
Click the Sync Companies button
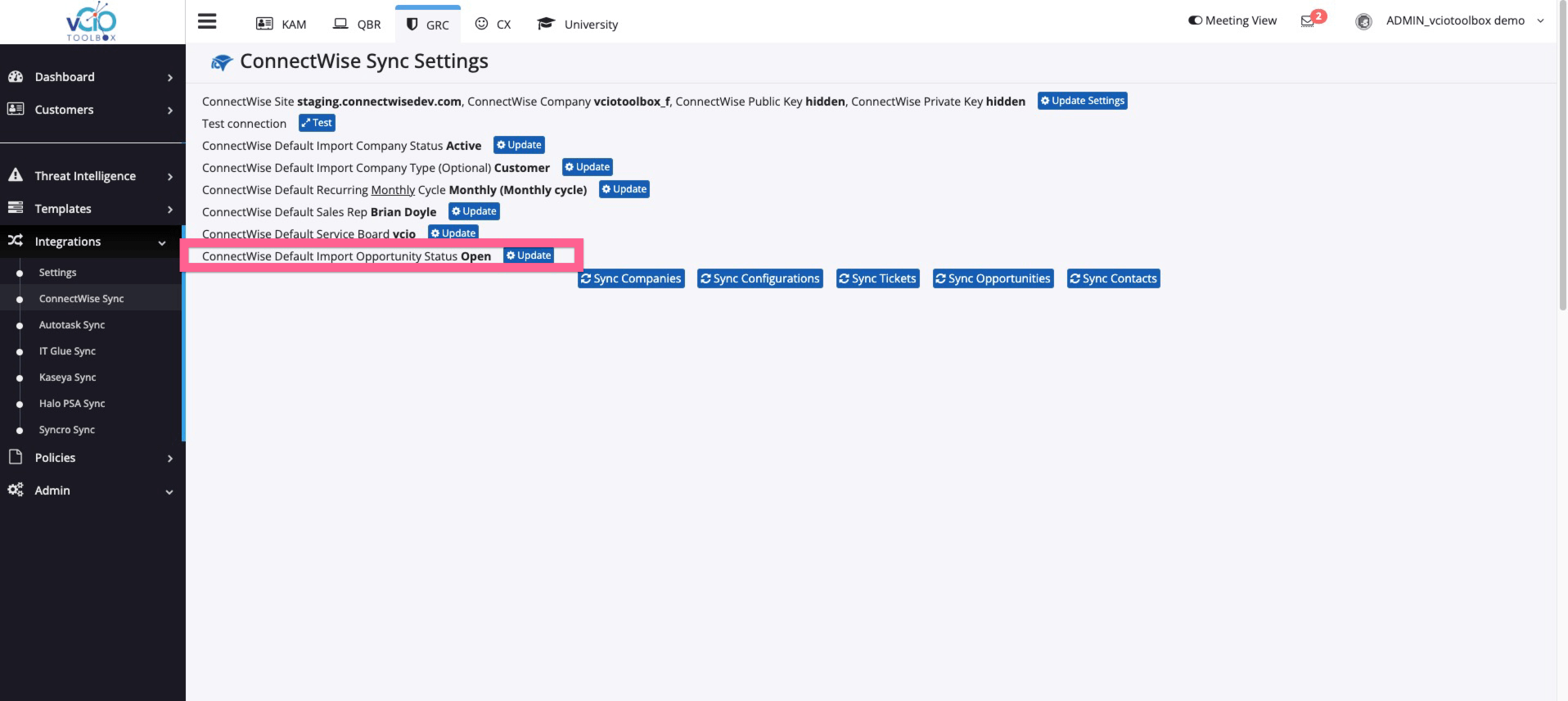tap(631, 278)
